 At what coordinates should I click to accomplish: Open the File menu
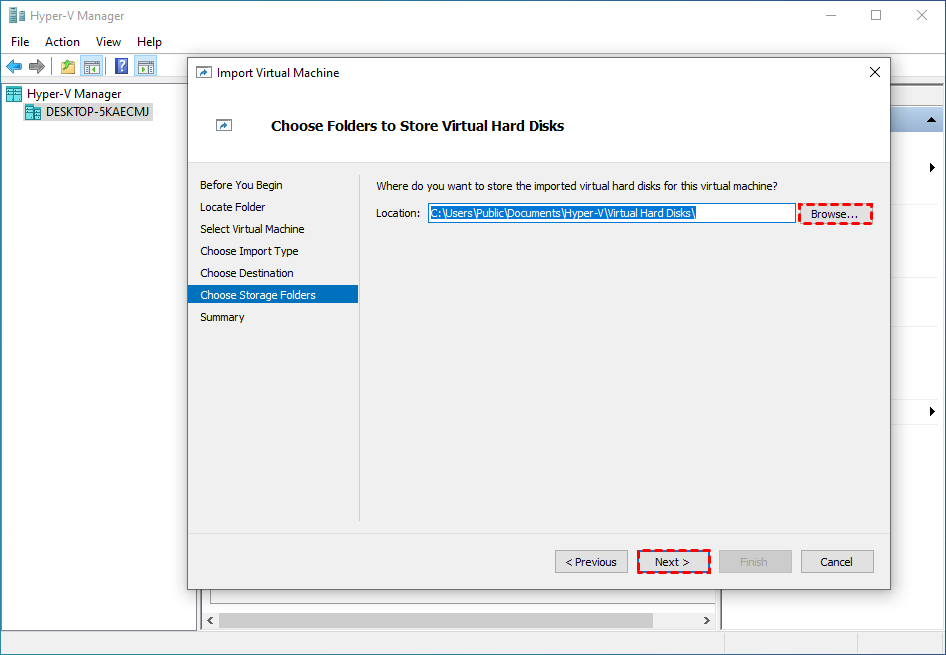click(x=20, y=42)
